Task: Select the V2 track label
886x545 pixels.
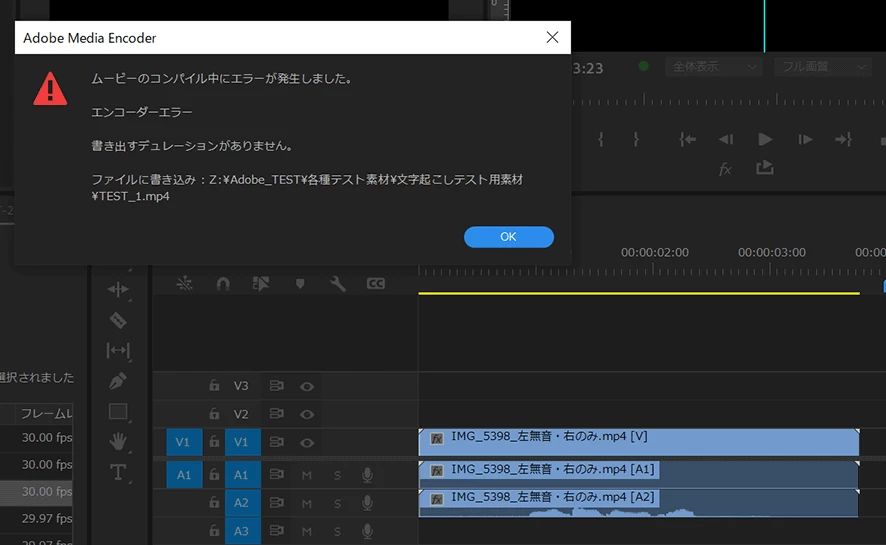Action: tap(241, 414)
